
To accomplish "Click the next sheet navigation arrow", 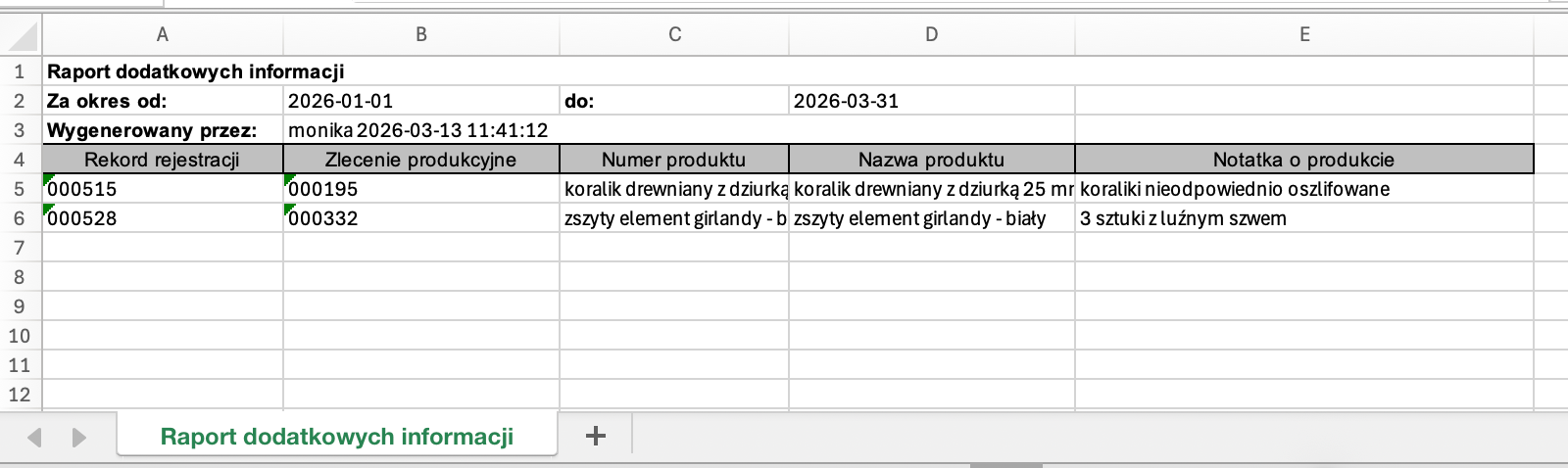I will [x=79, y=437].
